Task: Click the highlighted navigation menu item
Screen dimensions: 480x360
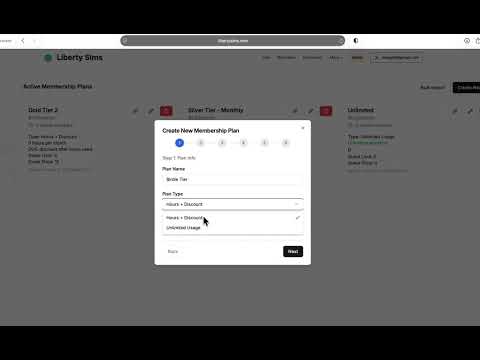Action: 357,58
